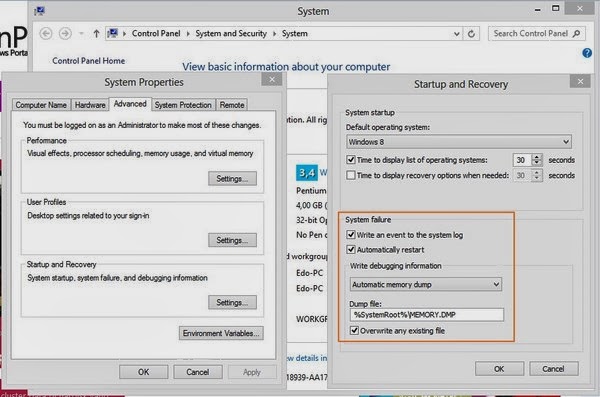The width and height of the screenshot is (600, 397).
Task: Expand chevron after System and Security breadcrumb
Action: (x=274, y=34)
